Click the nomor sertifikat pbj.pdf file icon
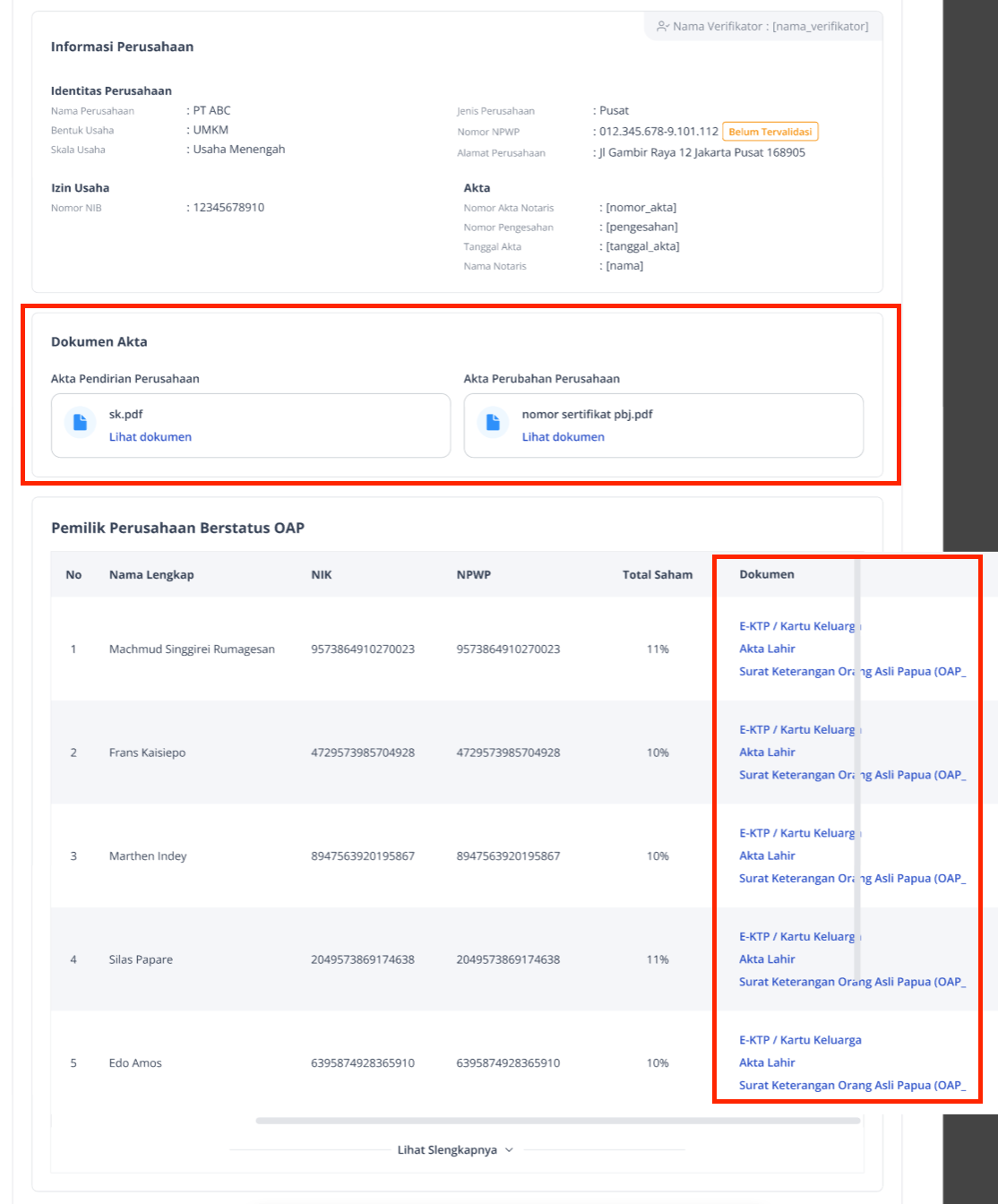This screenshot has width=998, height=1204. tap(493, 422)
